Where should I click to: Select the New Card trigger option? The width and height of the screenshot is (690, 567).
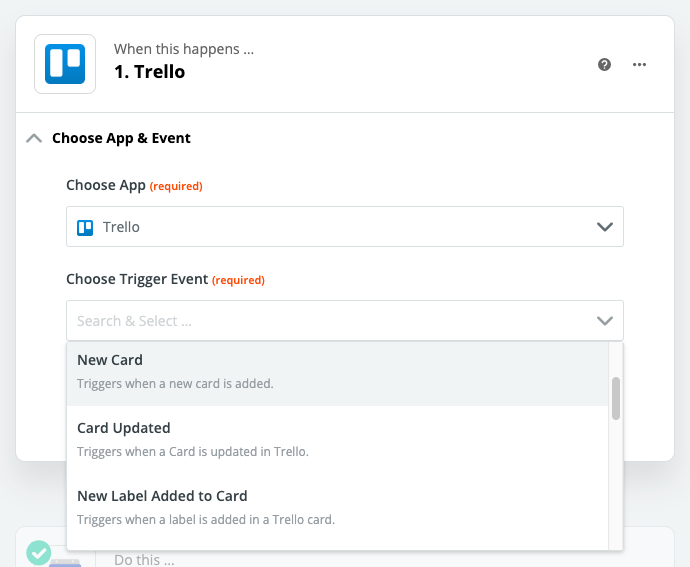338,372
